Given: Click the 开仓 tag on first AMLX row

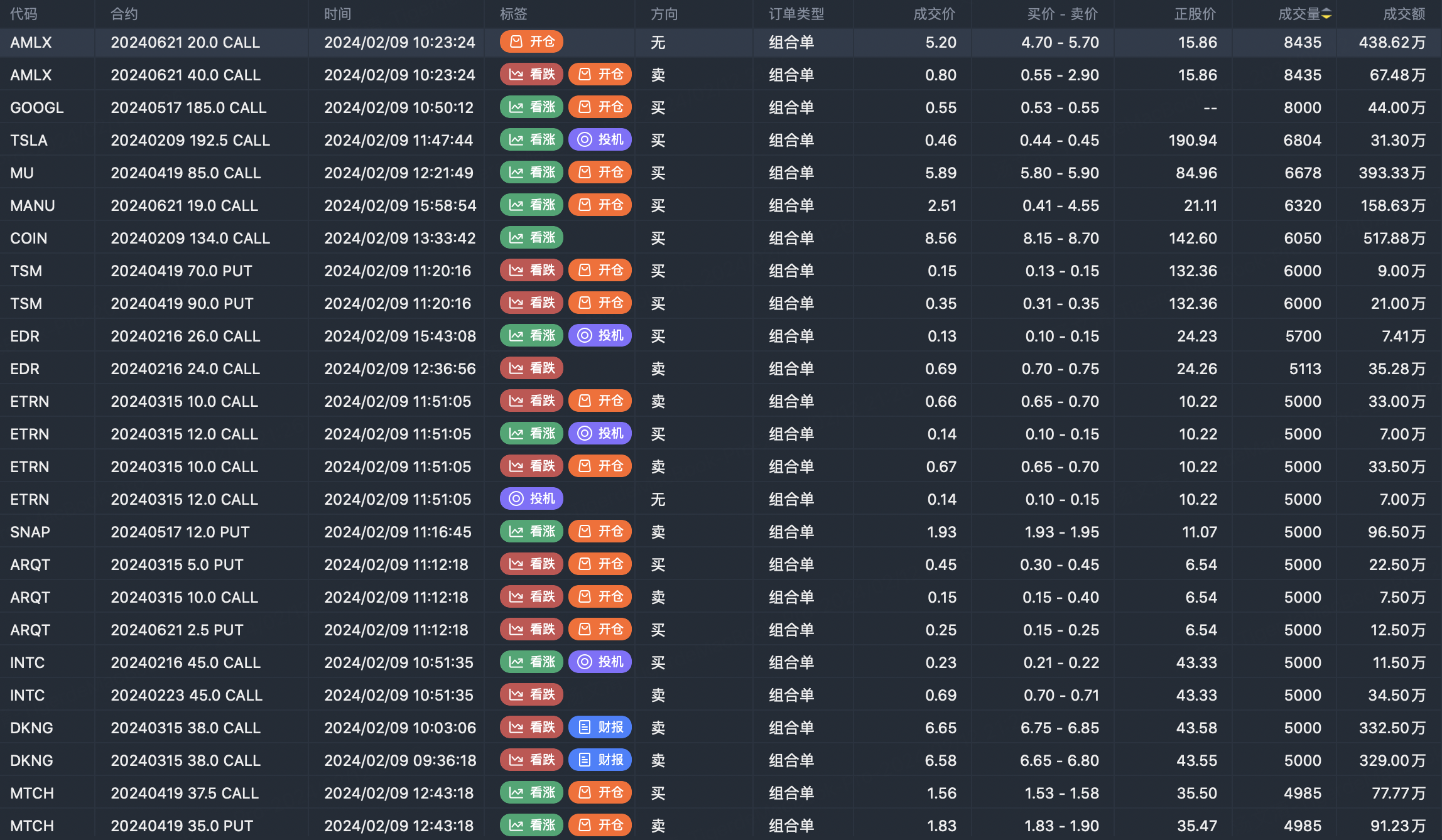Looking at the screenshot, I should click(531, 42).
